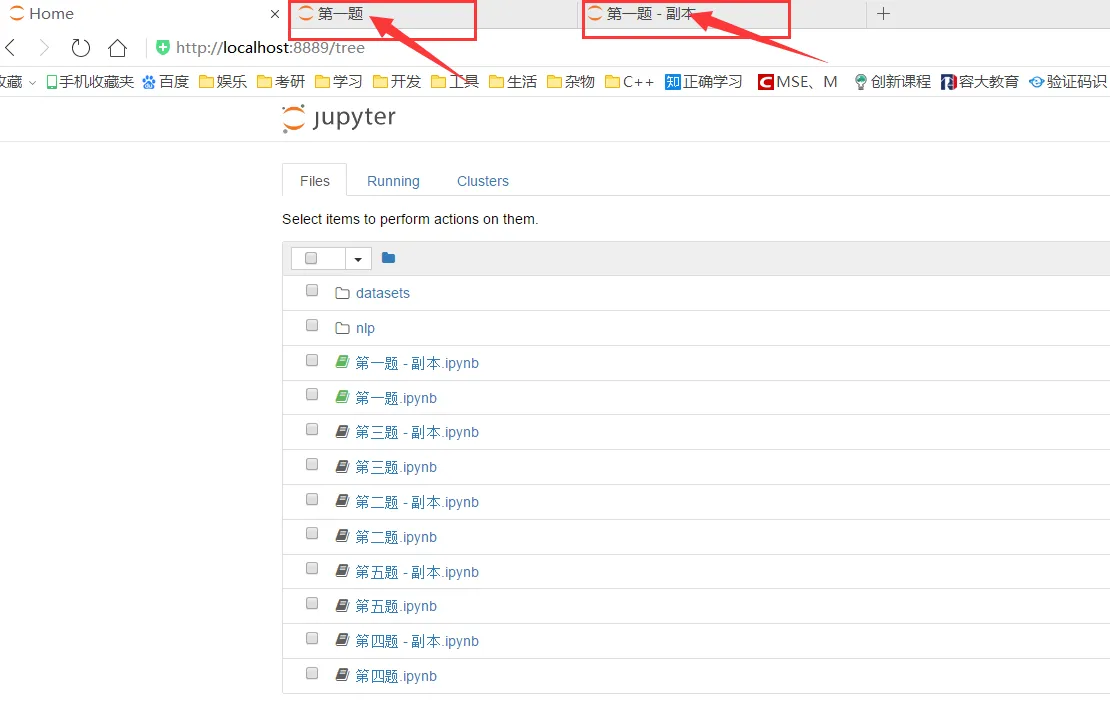The image size is (1110, 712).
Task: Click the nlp folder icon
Action: tap(342, 328)
